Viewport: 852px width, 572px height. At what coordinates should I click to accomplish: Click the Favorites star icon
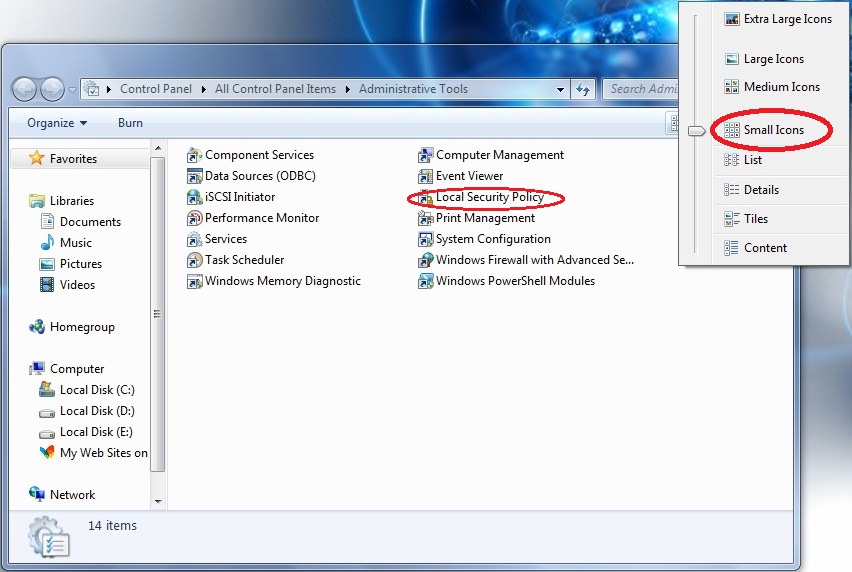[36, 158]
